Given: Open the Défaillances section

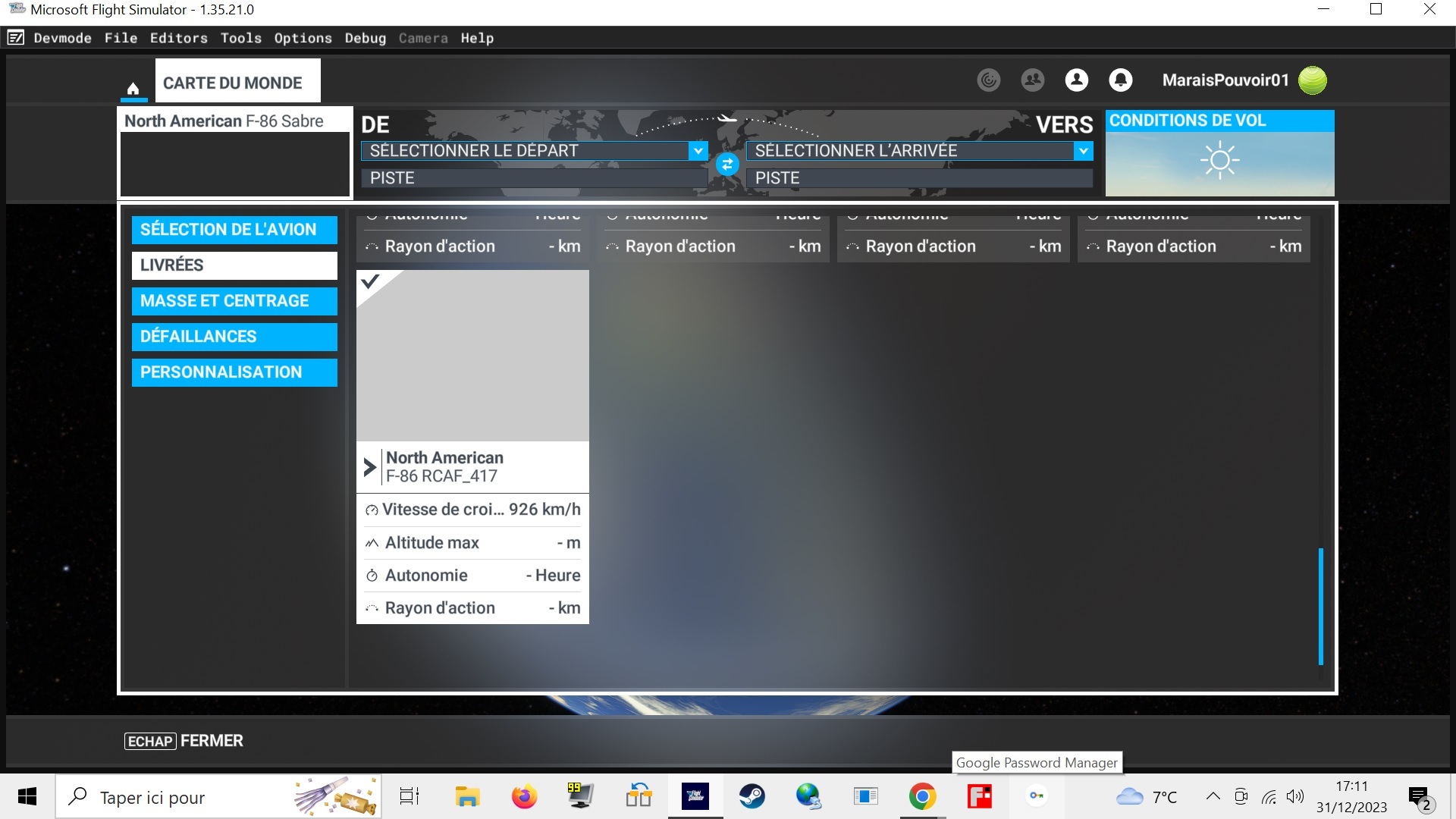Looking at the screenshot, I should click(234, 337).
